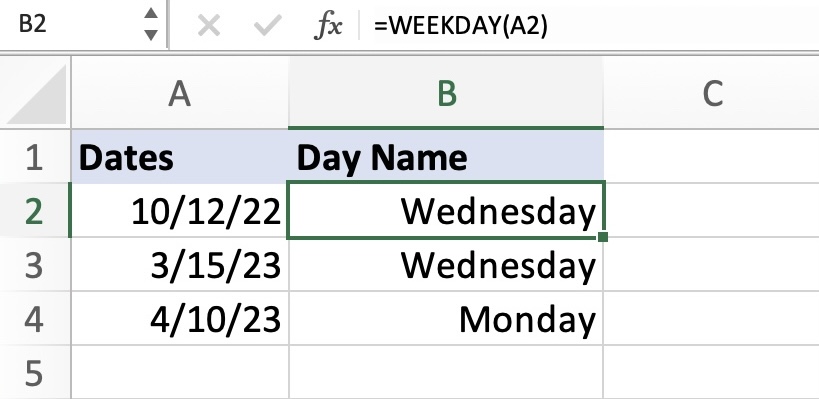Screen dimensions: 819x399
Task: Click the formula bar text =WEEKDAY(A2)
Action: pyautogui.click(x=461, y=25)
